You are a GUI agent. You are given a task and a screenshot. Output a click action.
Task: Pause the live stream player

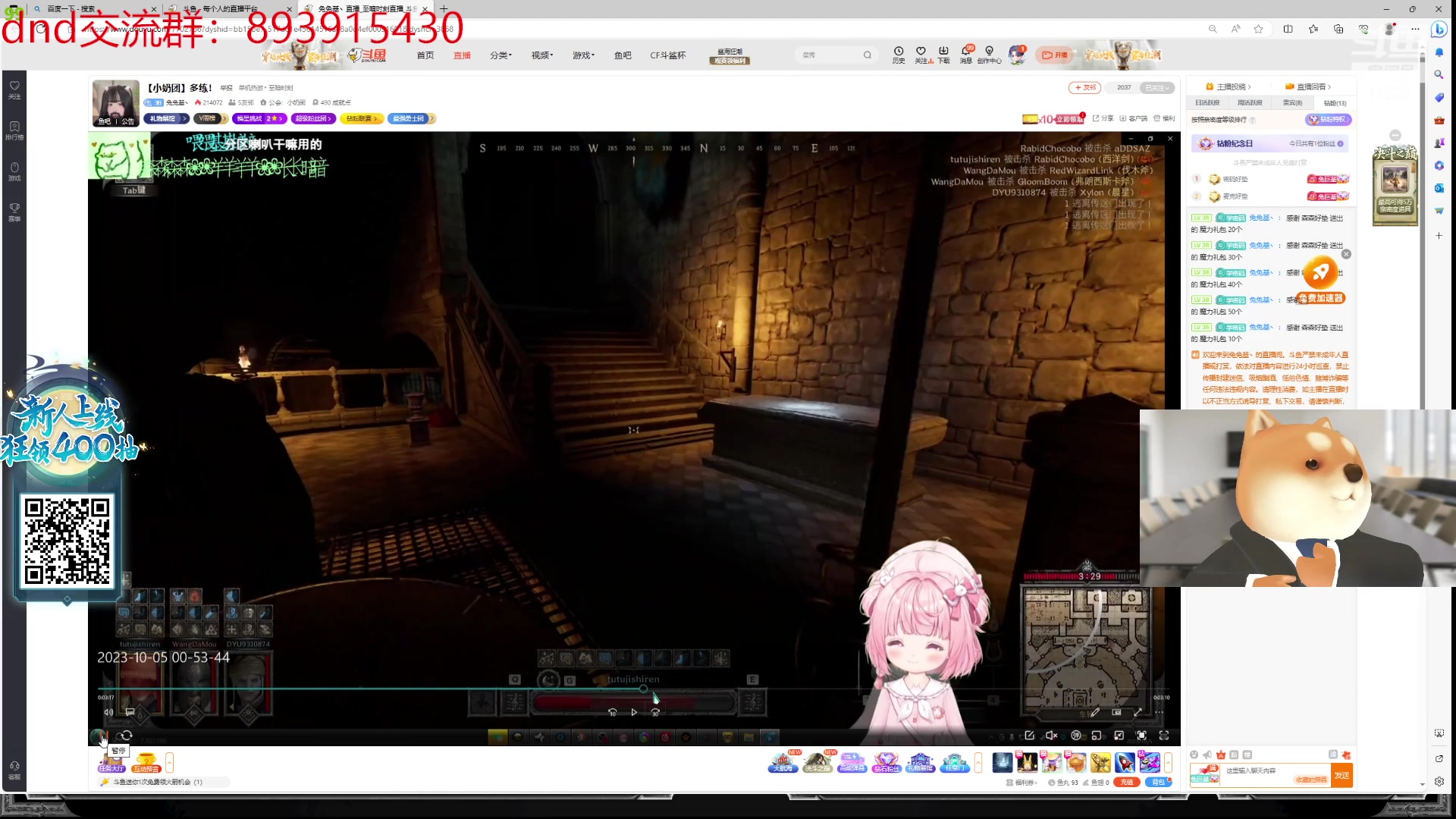(104, 736)
